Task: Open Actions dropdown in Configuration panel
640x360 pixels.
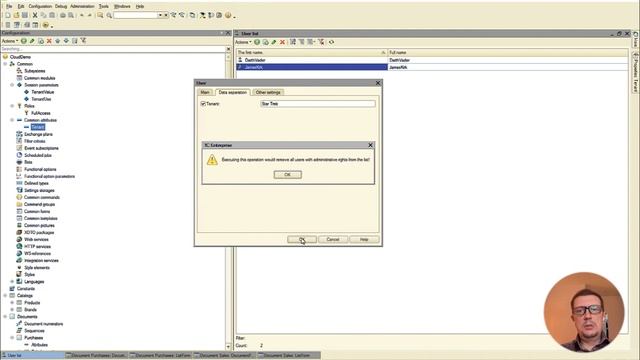Action: point(10,41)
